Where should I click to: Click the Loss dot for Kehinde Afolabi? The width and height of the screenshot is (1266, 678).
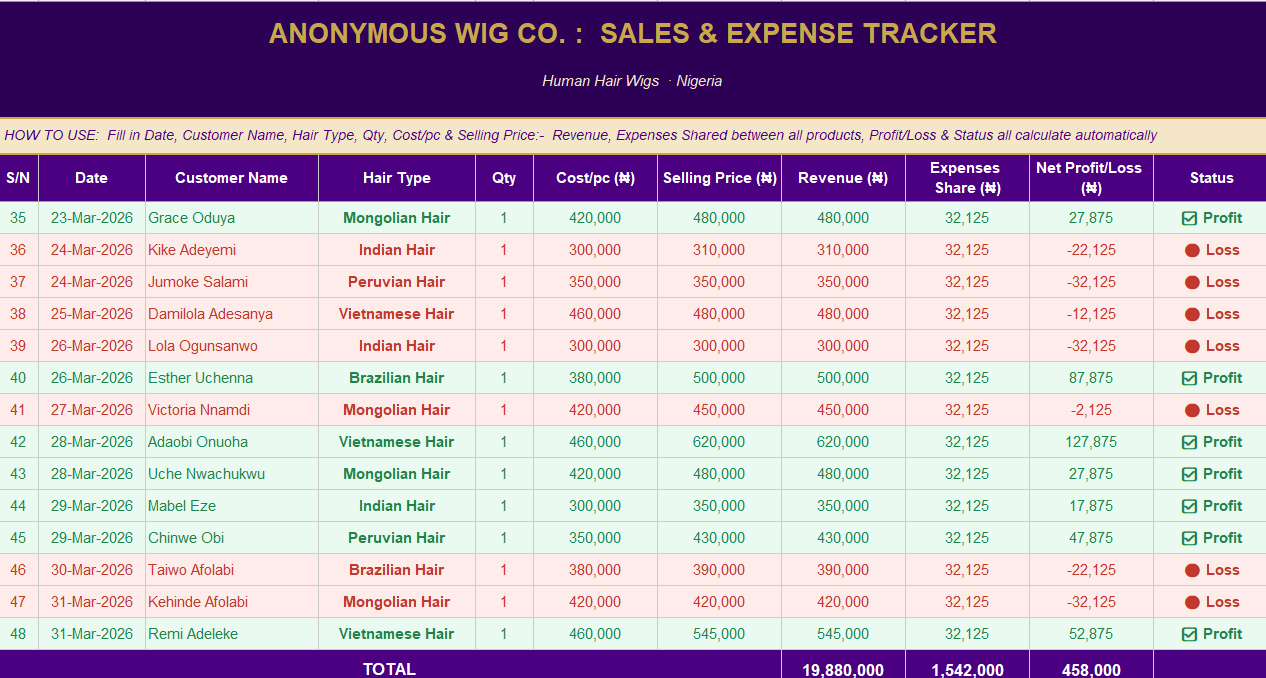[x=1192, y=602]
